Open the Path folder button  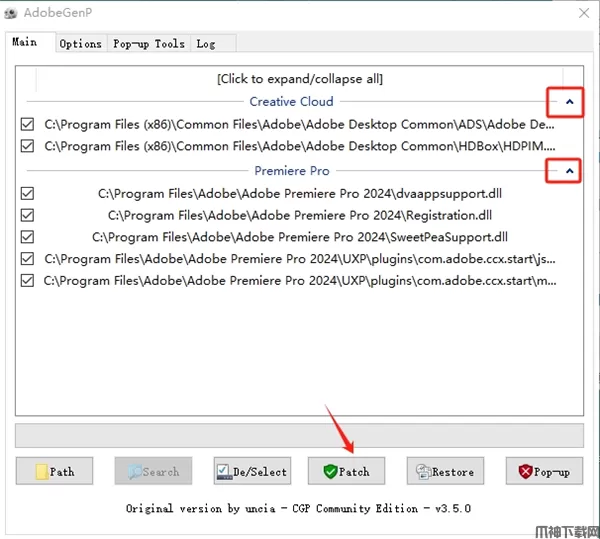(54, 471)
